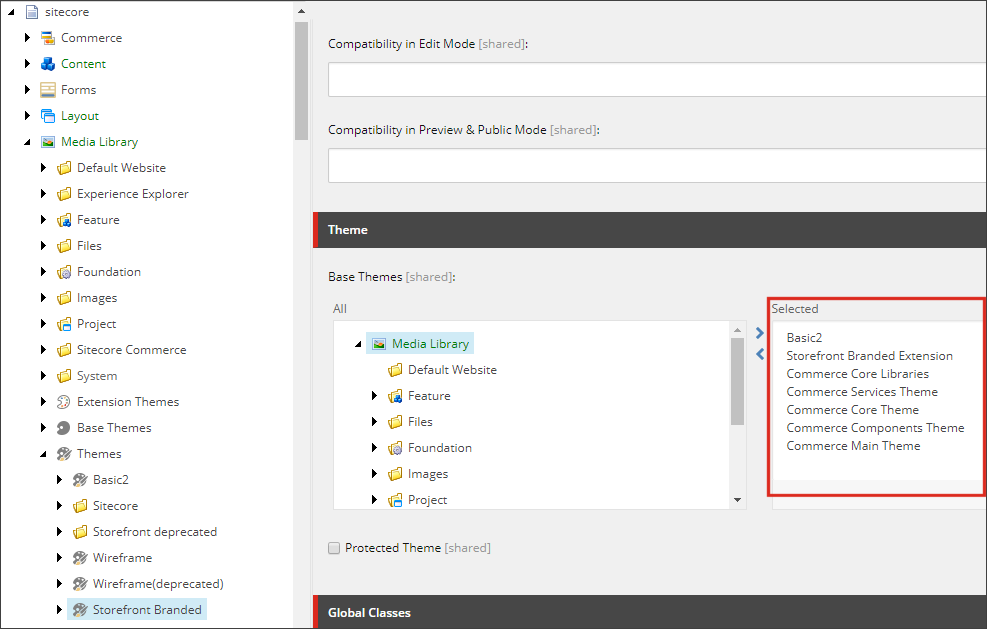This screenshot has height=629, width=987.
Task: Expand the Sitecore Commerce folder
Action: 43,349
